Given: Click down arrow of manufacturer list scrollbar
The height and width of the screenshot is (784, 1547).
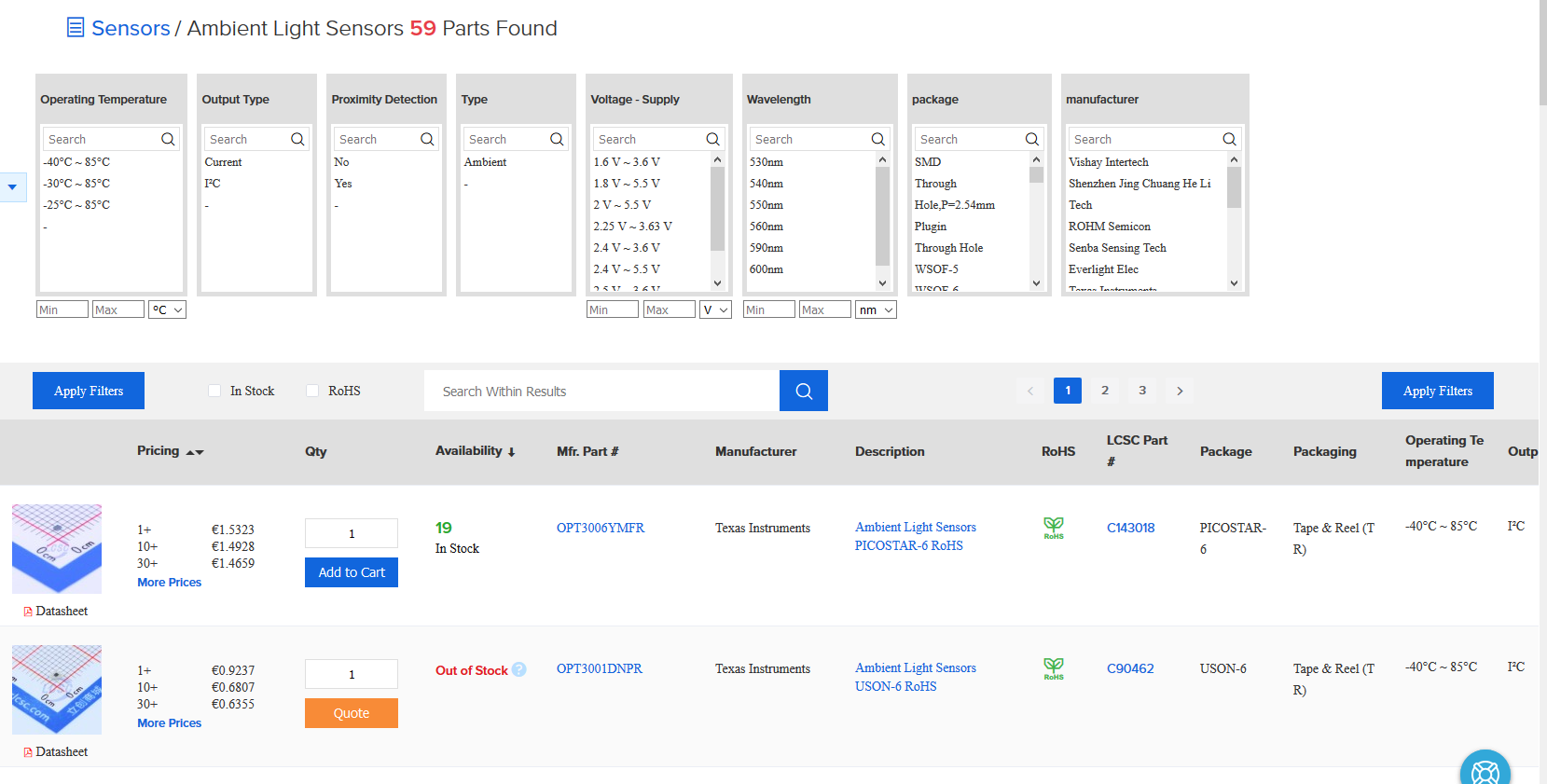Looking at the screenshot, I should tap(1234, 282).
